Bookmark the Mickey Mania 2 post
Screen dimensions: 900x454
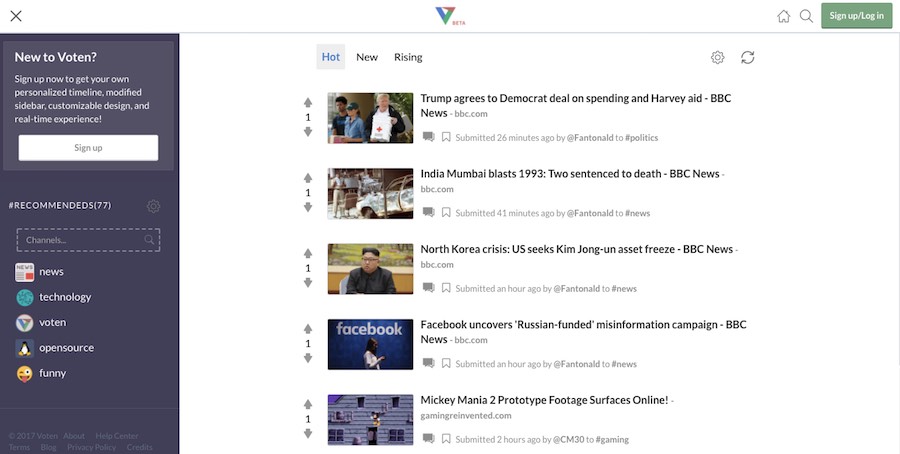[x=446, y=439]
